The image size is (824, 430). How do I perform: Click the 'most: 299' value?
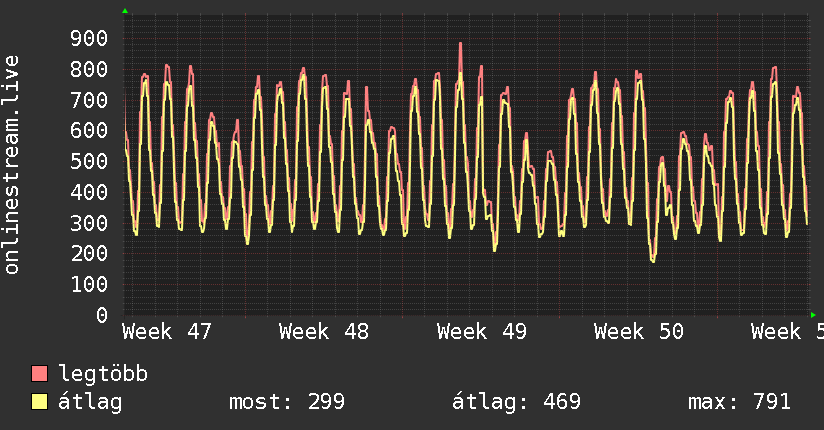click(286, 402)
